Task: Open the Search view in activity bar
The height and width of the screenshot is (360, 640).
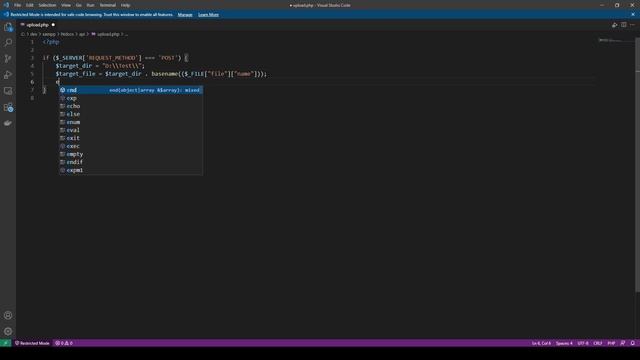Action: pos(8,42)
